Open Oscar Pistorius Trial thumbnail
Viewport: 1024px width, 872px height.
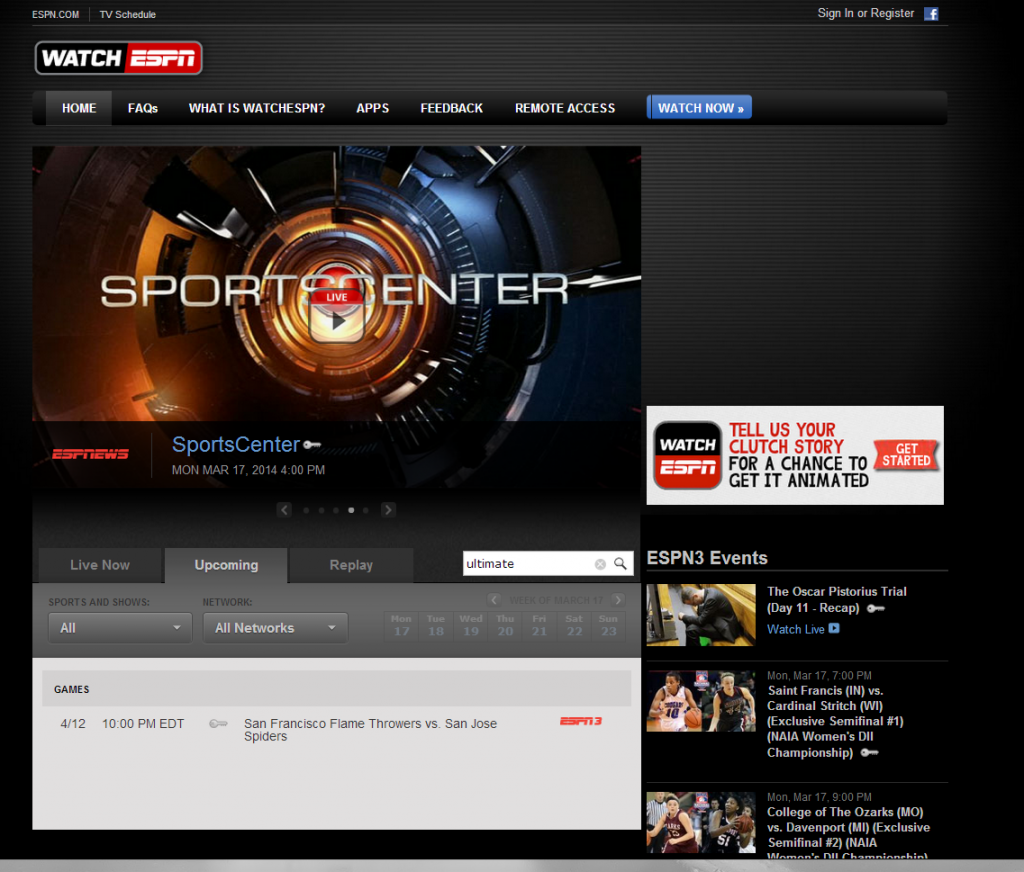(x=701, y=615)
